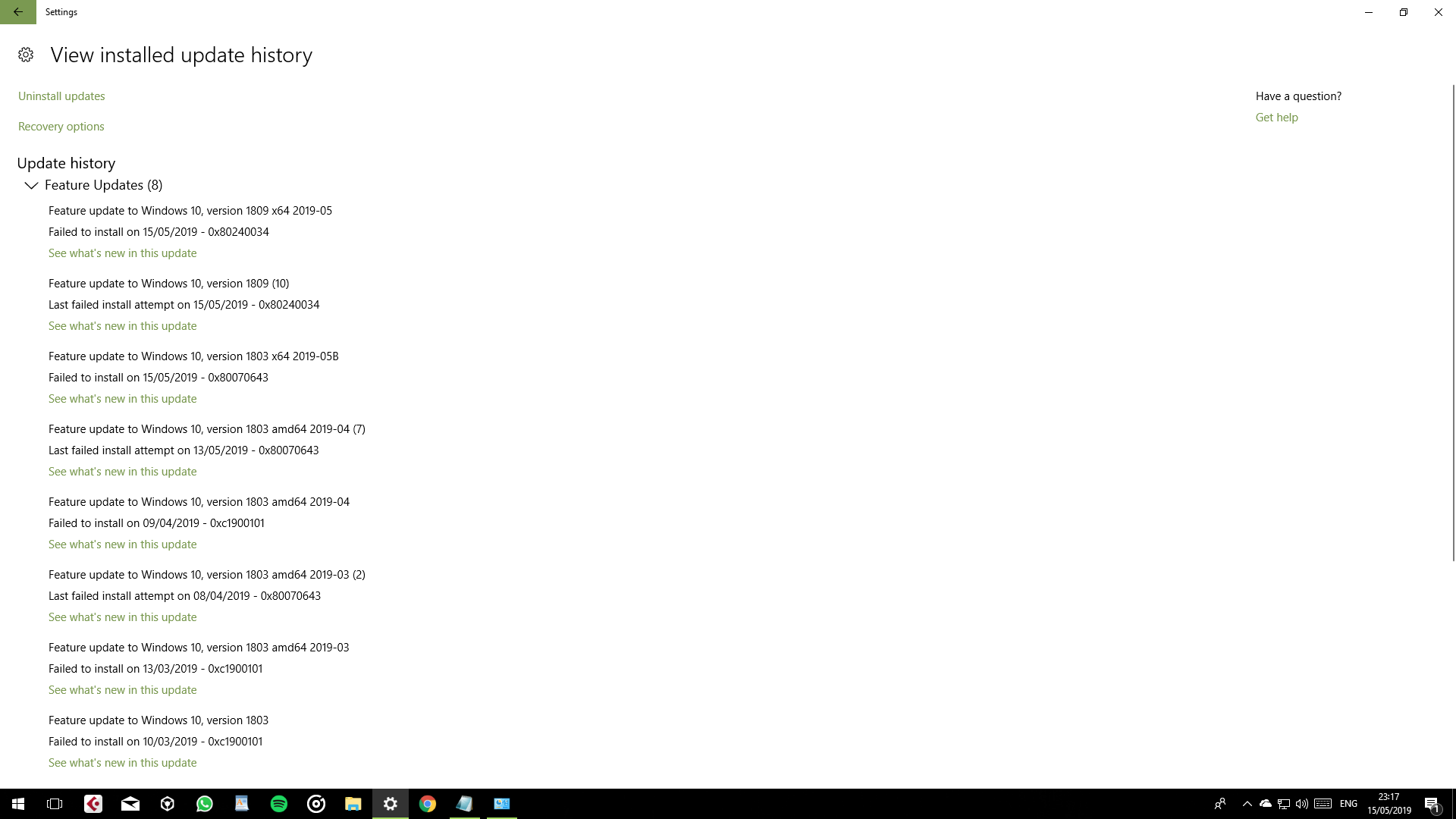Image resolution: width=1456 pixels, height=819 pixels.
Task: Click the 'Have a question?' heading
Action: click(1298, 96)
